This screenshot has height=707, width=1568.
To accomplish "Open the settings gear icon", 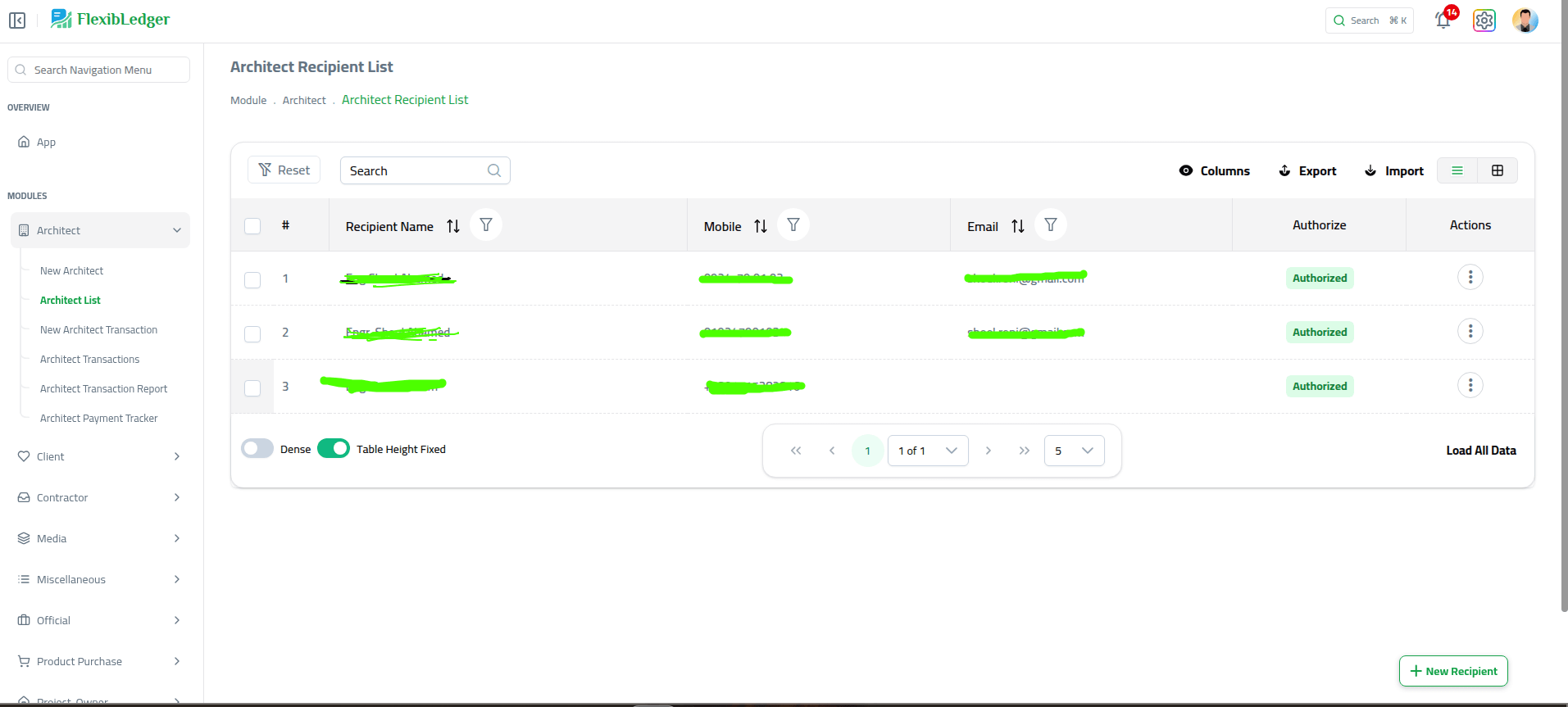I will click(1484, 20).
